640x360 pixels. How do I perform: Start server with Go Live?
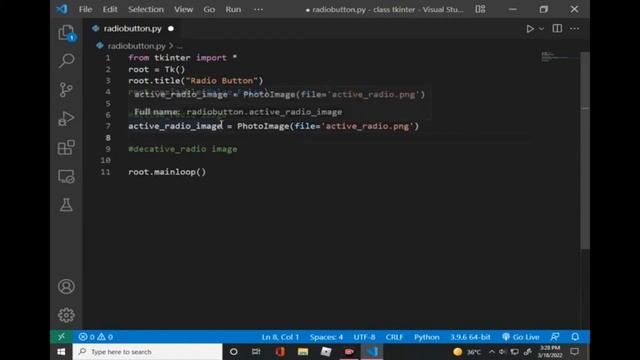(521, 337)
